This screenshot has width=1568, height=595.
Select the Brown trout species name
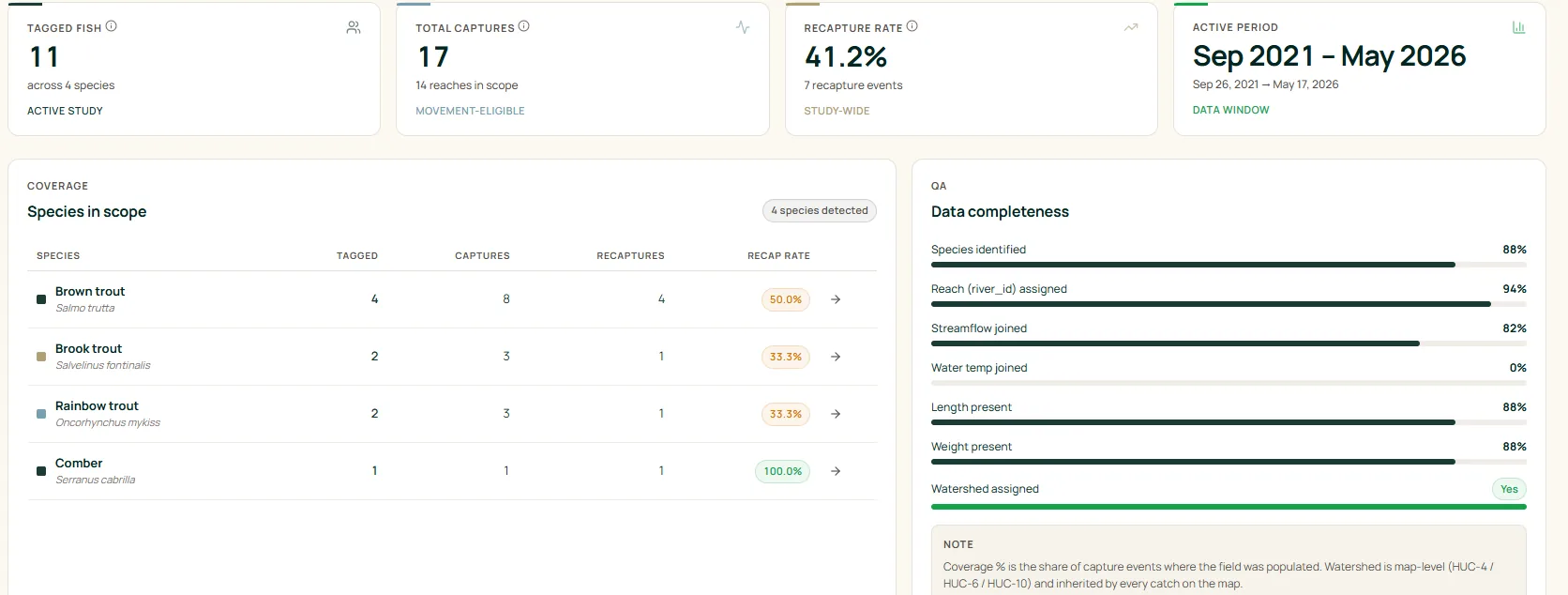click(90, 292)
